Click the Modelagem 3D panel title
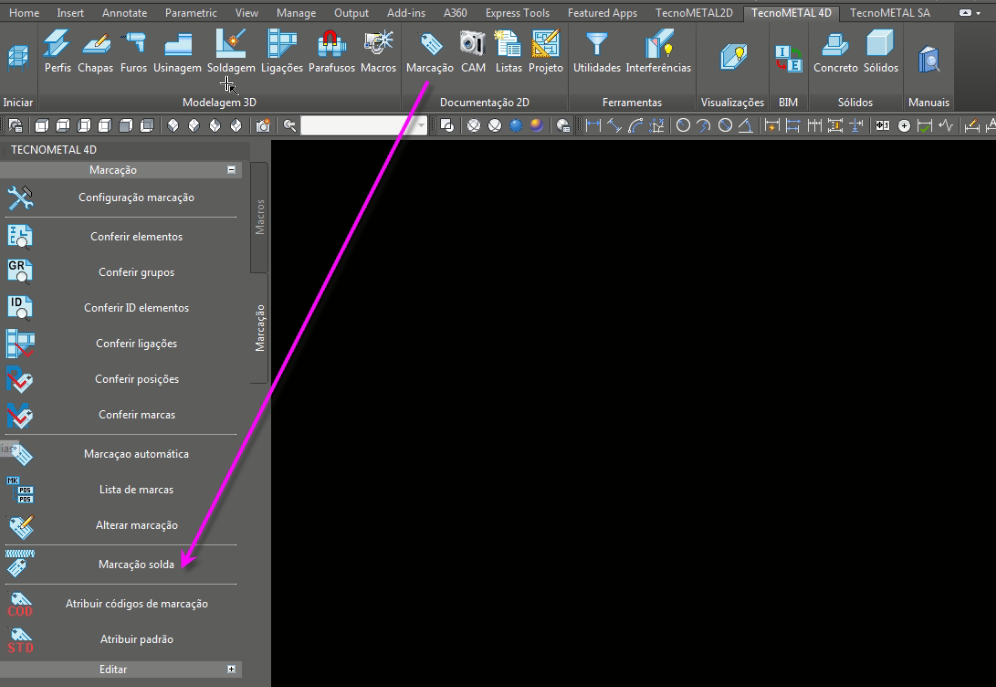 coord(219,102)
